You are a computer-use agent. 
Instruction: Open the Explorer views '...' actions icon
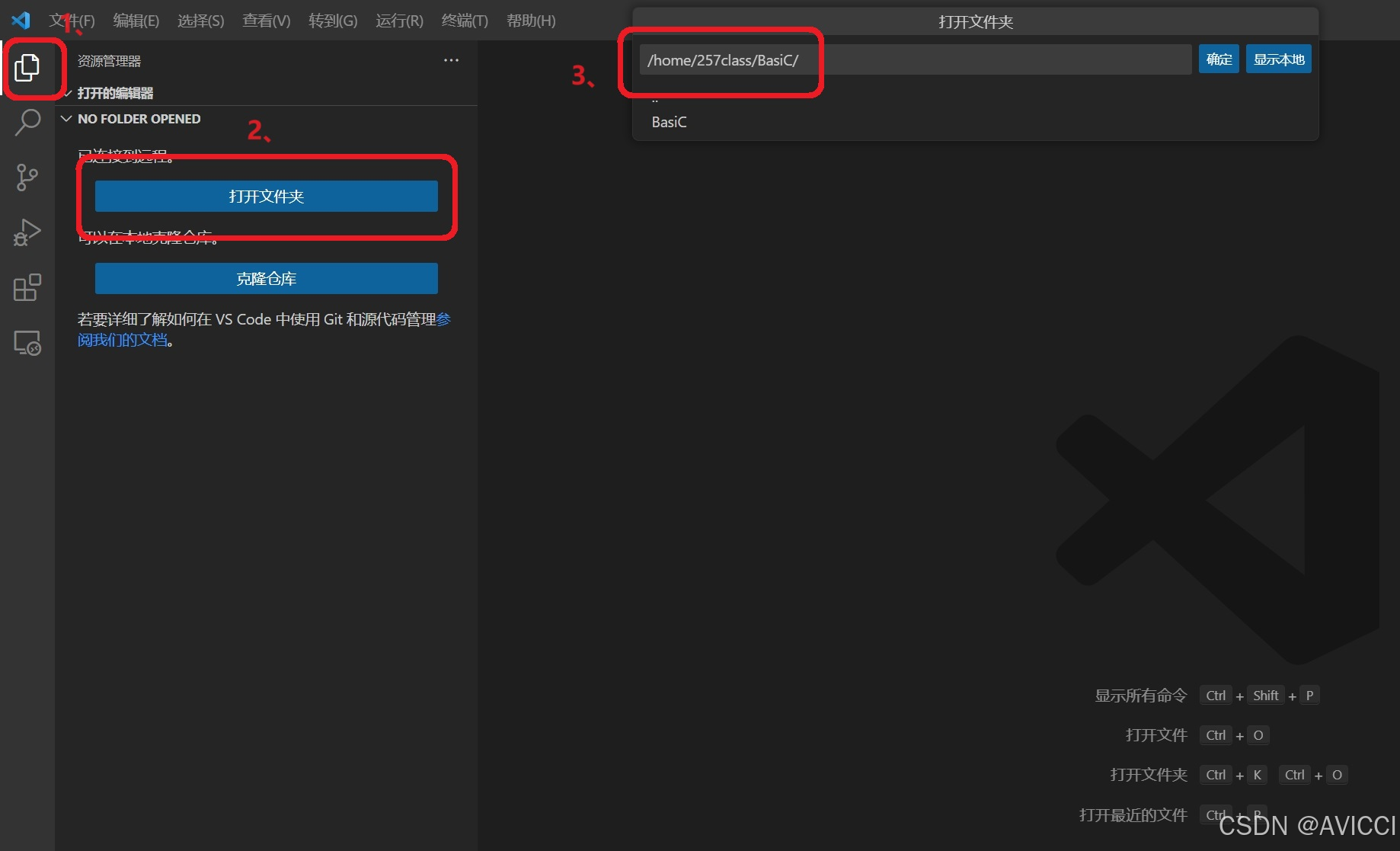451,60
